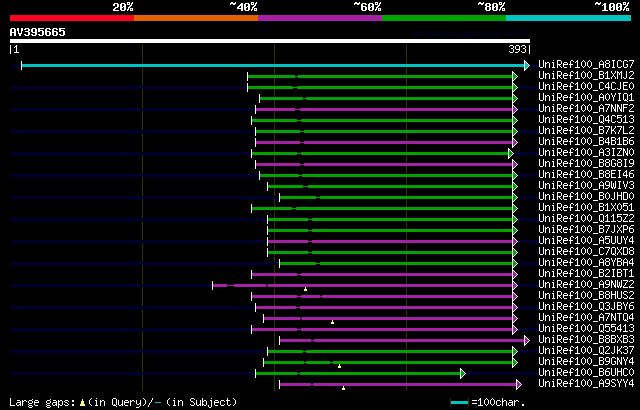The height and width of the screenshot is (410, 640).
Task: Click the UniRef100_A8ICG7 hit label
Action: point(586,64)
